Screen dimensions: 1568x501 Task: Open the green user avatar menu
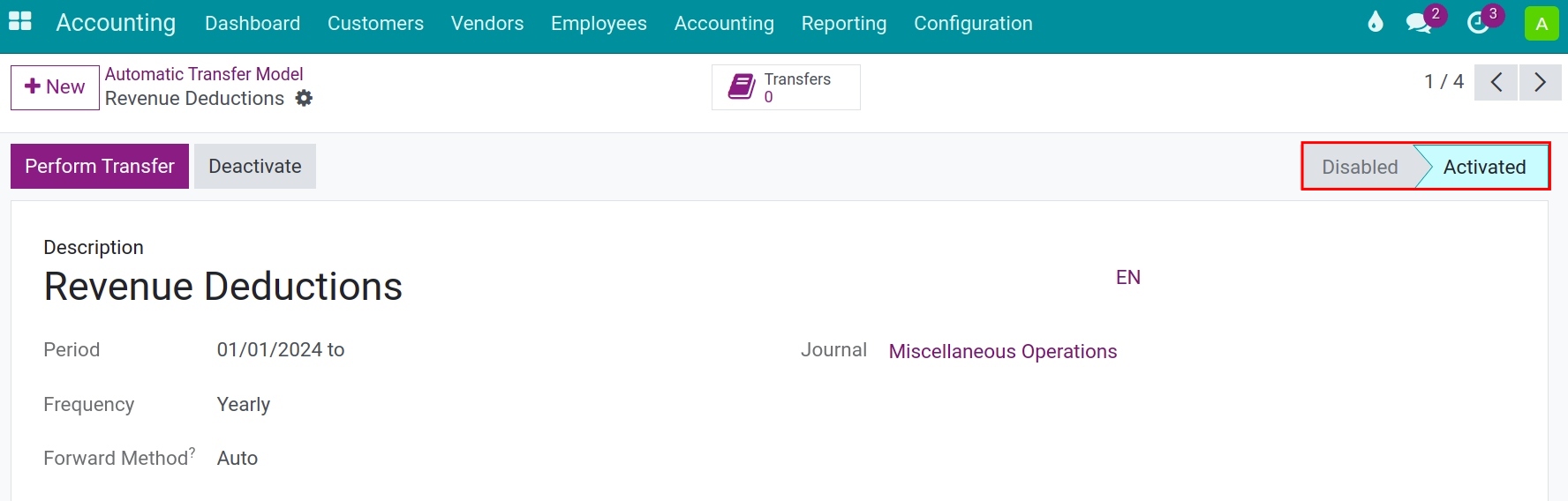point(1542,24)
